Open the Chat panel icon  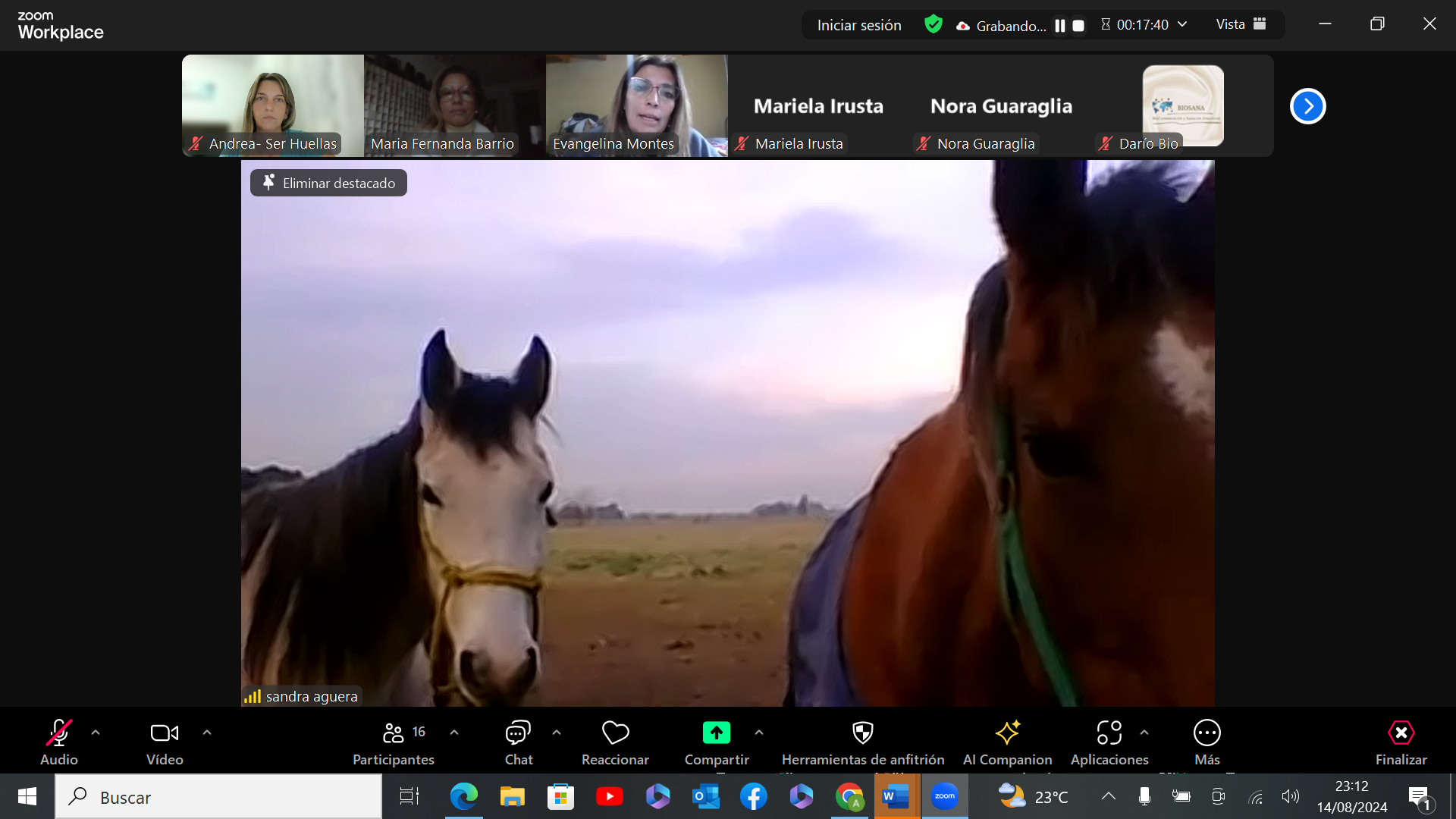click(x=518, y=733)
